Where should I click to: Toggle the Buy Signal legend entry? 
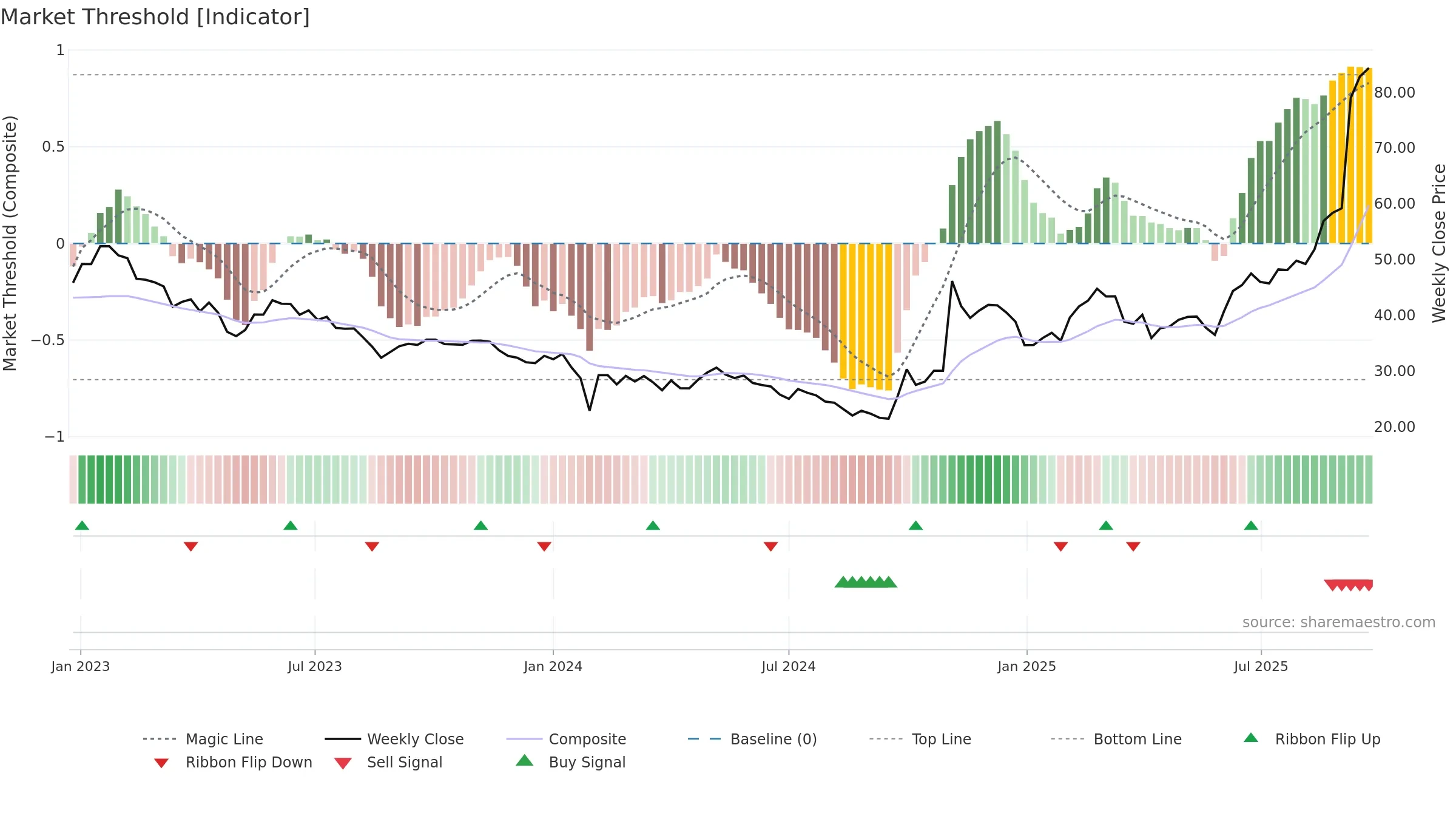(570, 762)
